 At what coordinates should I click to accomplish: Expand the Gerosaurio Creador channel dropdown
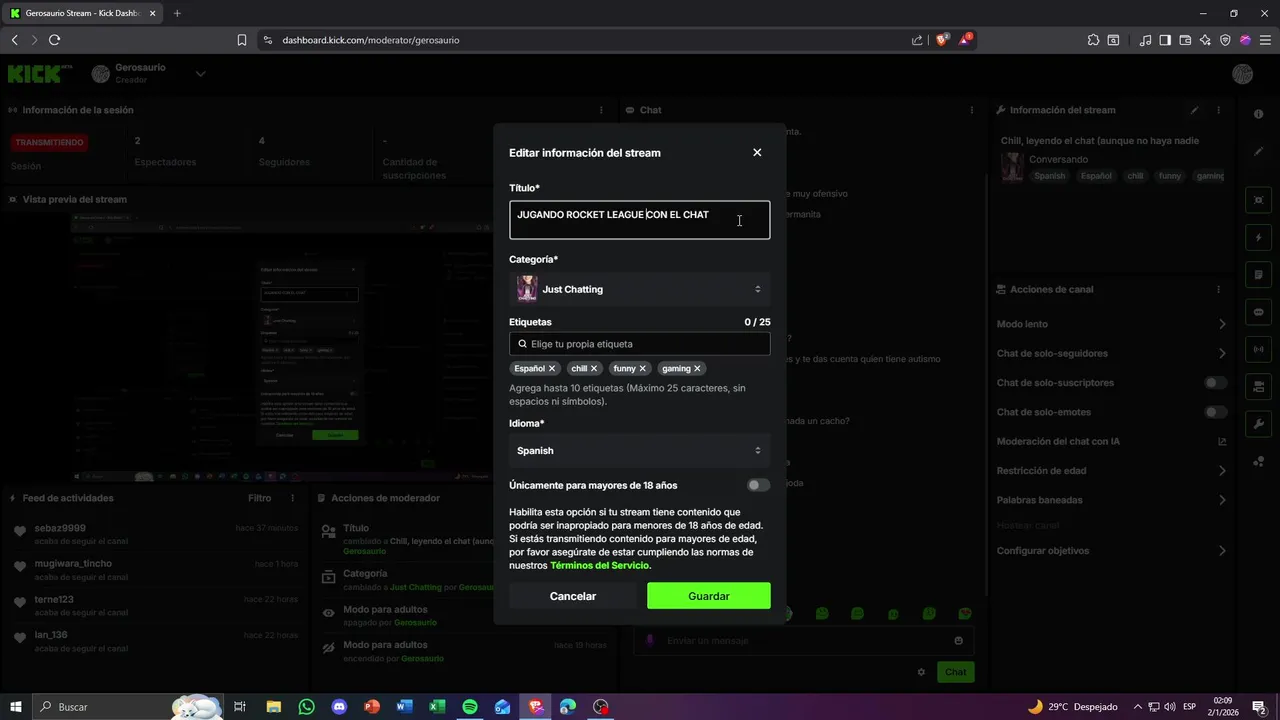click(200, 73)
